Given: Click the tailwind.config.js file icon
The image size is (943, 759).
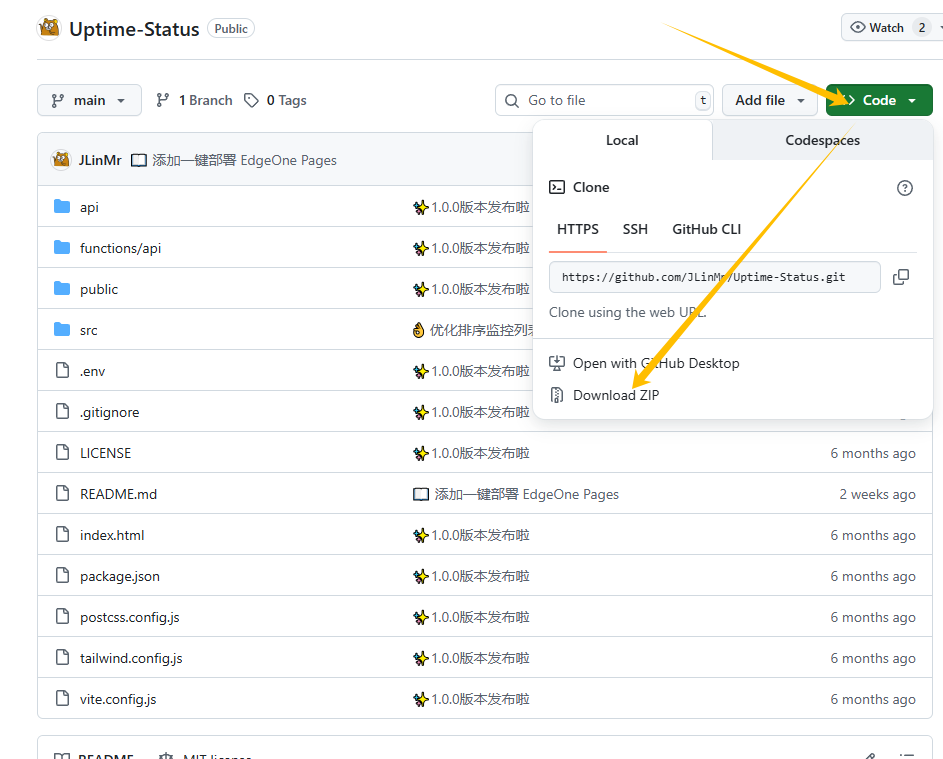Looking at the screenshot, I should 62,657.
